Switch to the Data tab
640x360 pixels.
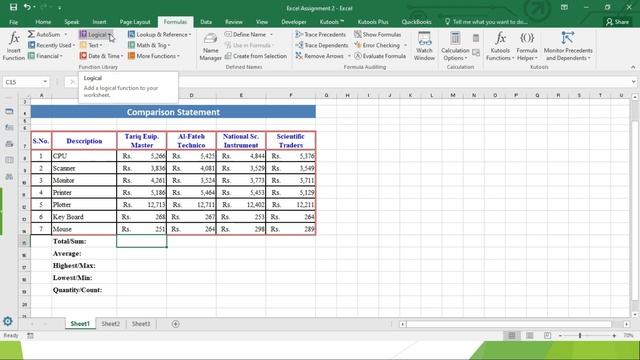(206, 22)
